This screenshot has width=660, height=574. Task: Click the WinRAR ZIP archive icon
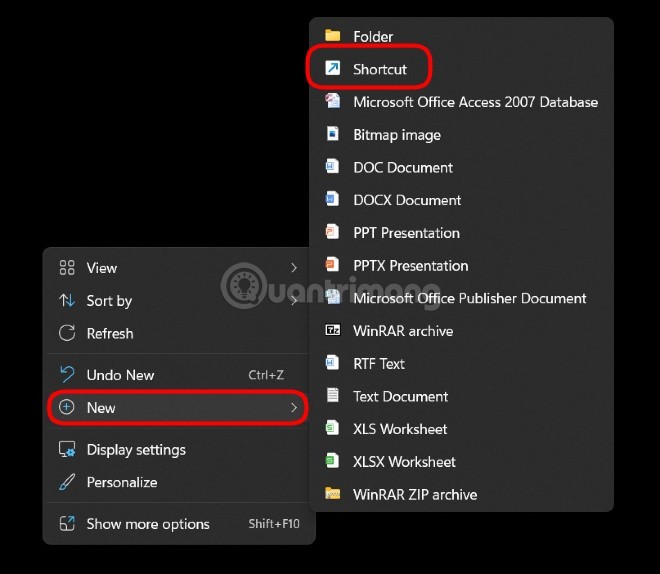(x=333, y=494)
